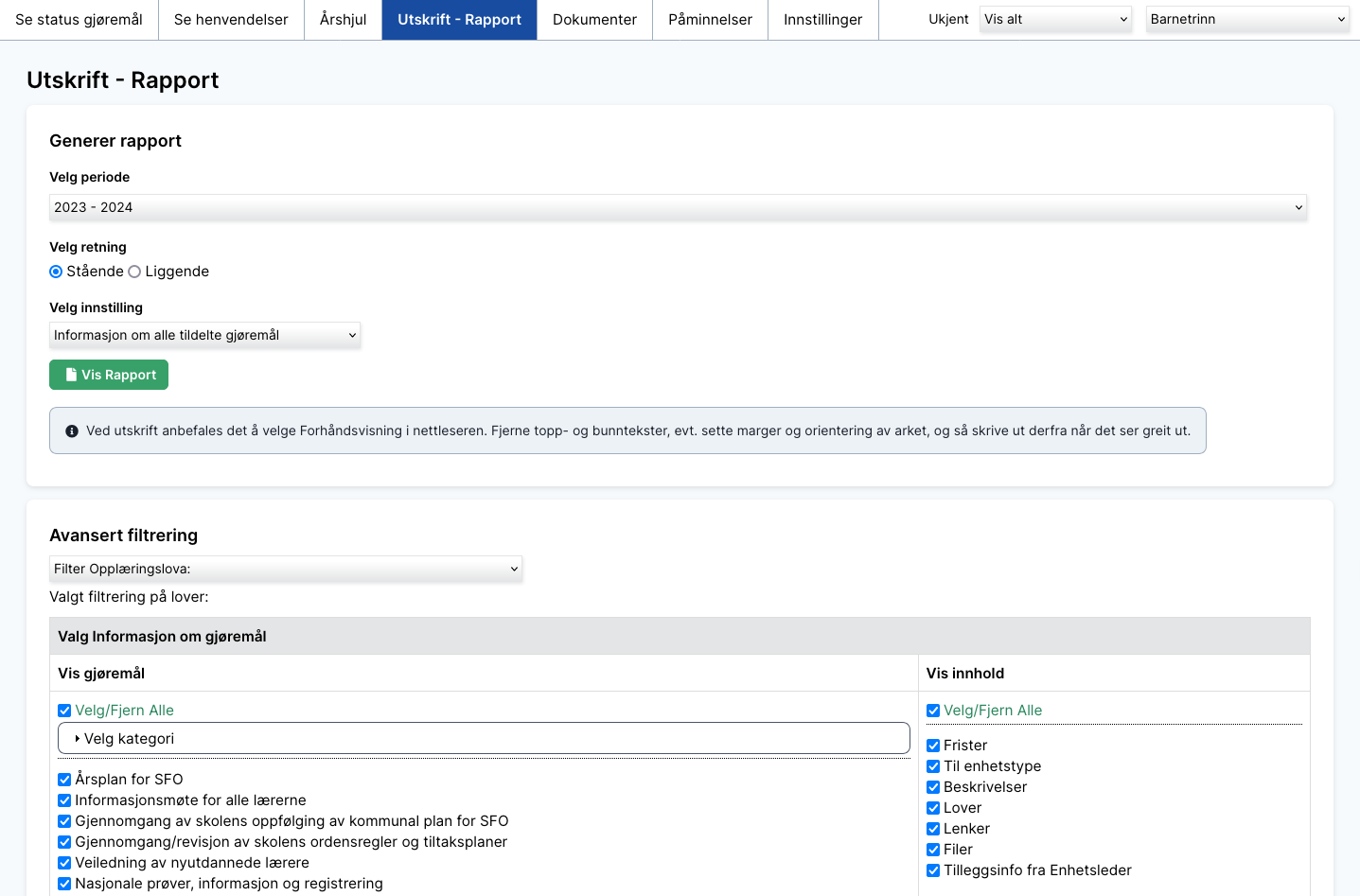Open the Årshjul tab
The width and height of the screenshot is (1360, 896).
point(343,20)
